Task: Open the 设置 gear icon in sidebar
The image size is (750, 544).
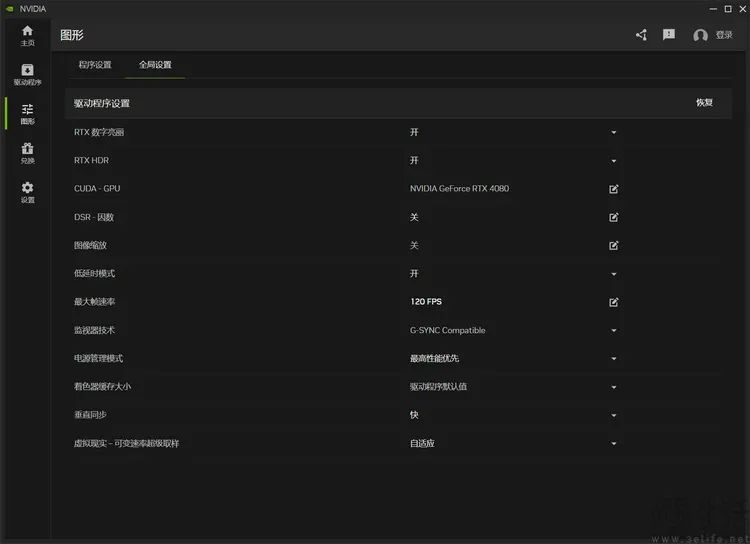Action: click(x=27, y=189)
